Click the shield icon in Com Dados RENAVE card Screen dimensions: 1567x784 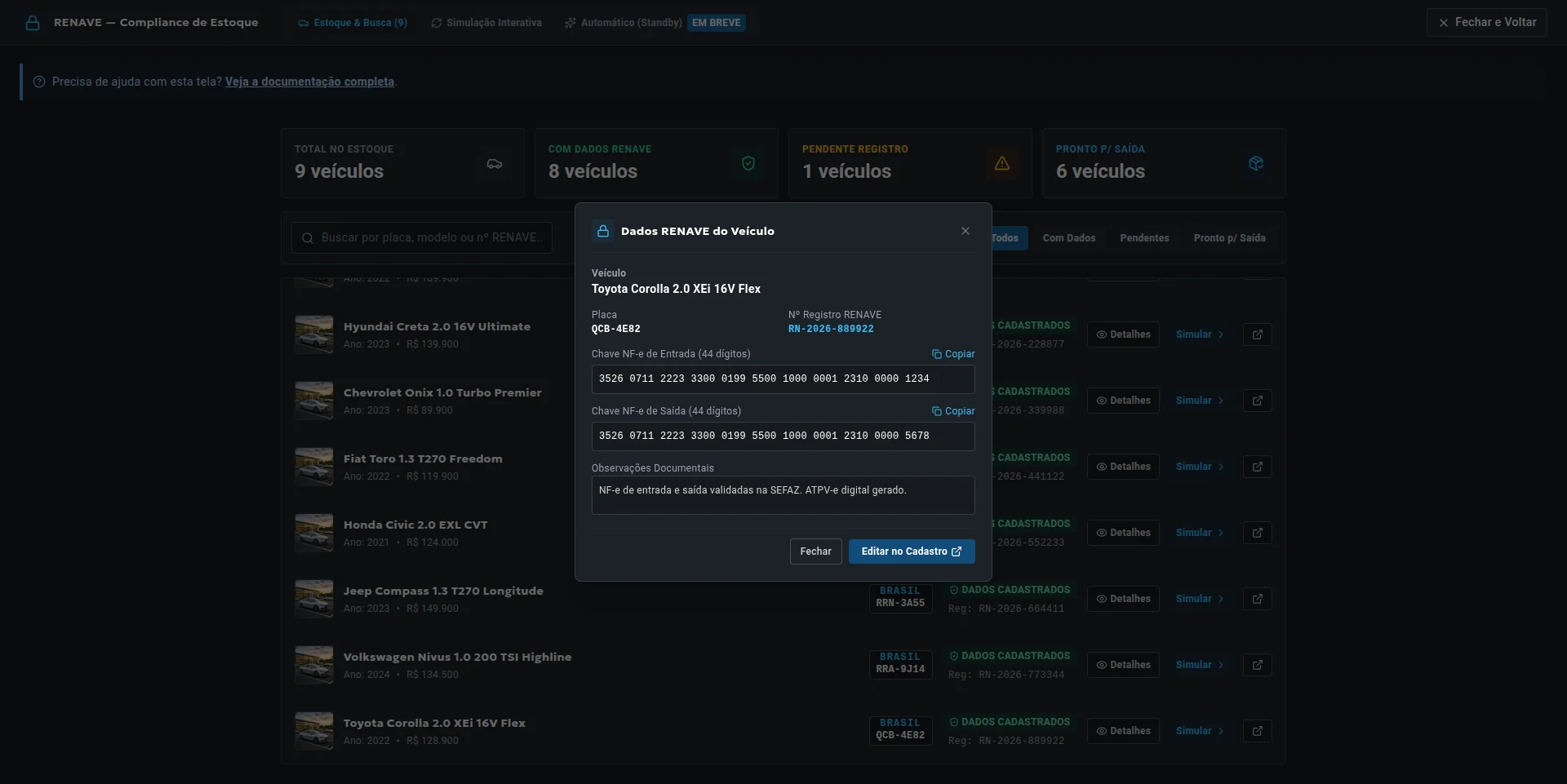pos(748,163)
